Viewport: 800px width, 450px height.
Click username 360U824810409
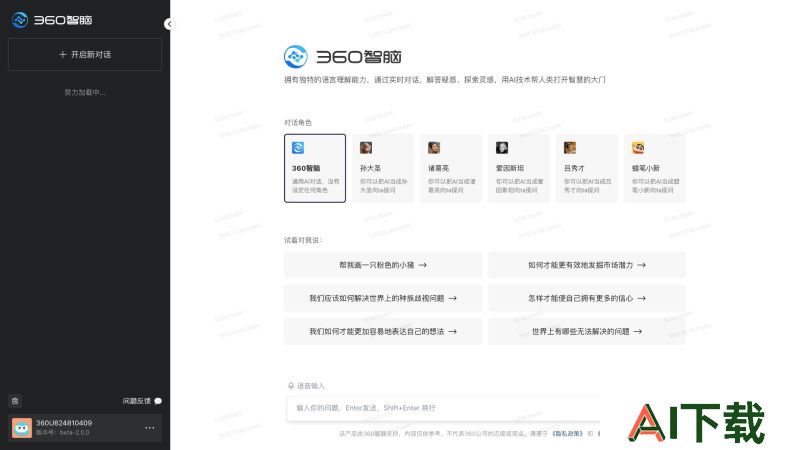tap(64, 423)
